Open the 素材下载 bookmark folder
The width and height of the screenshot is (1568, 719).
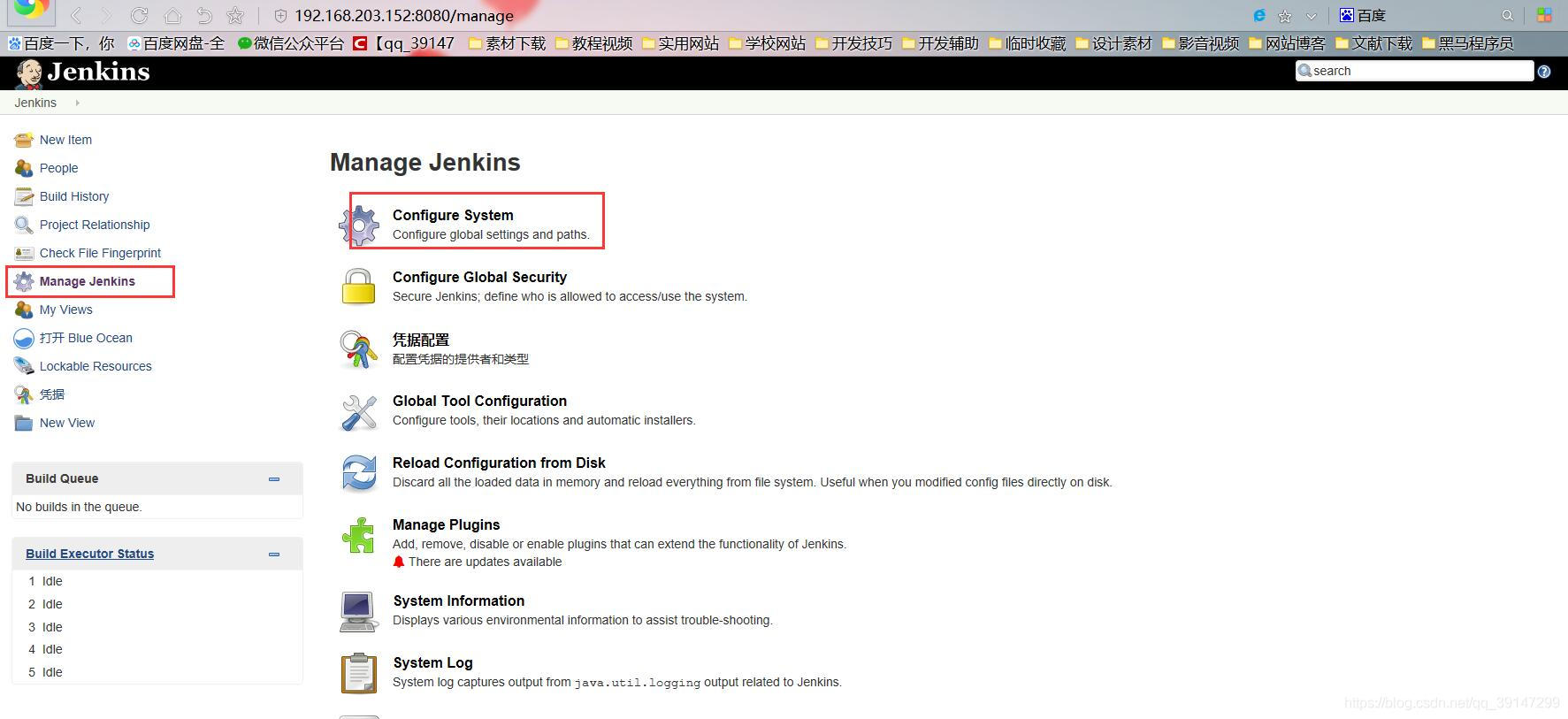pyautogui.click(x=507, y=43)
